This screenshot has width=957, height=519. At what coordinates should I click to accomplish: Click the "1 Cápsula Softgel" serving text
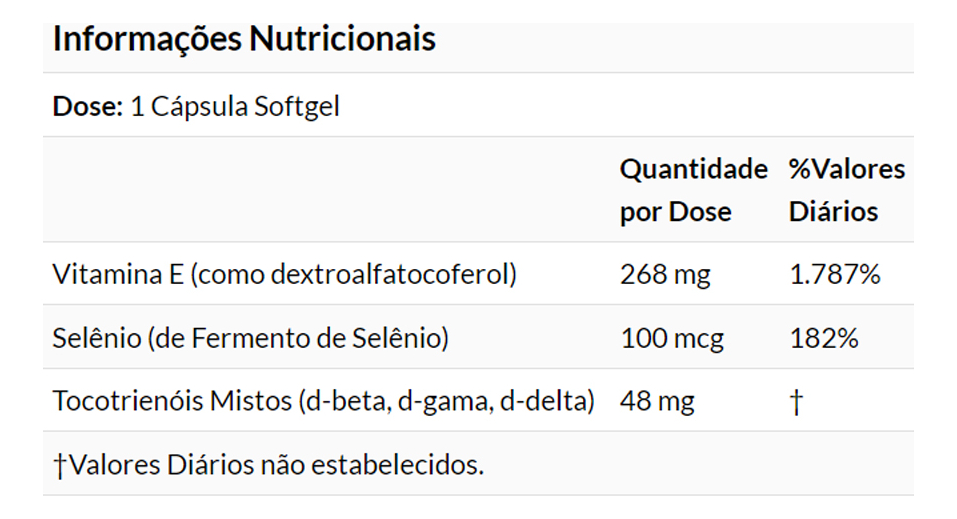[235, 107]
